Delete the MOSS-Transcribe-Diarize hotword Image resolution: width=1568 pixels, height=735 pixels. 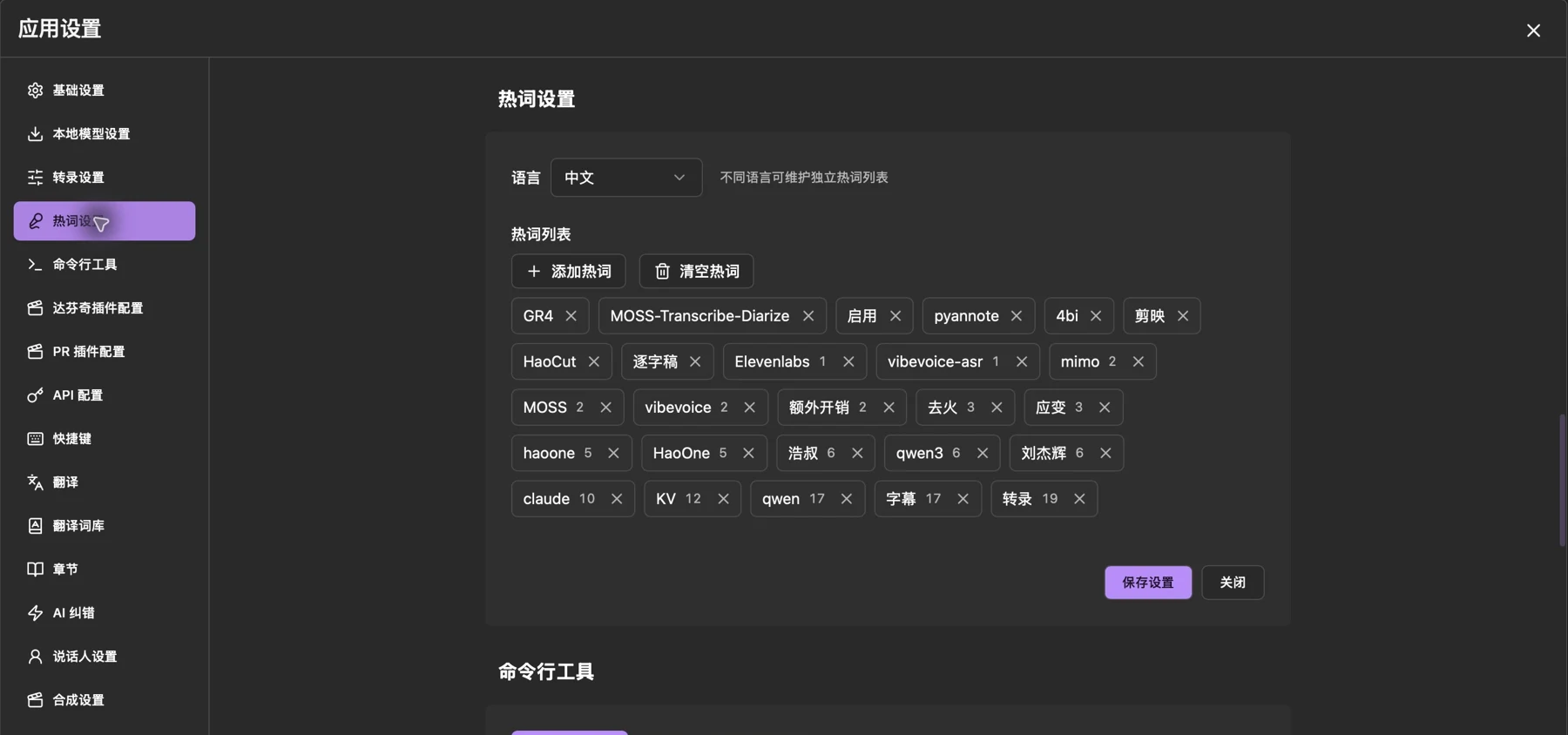808,316
